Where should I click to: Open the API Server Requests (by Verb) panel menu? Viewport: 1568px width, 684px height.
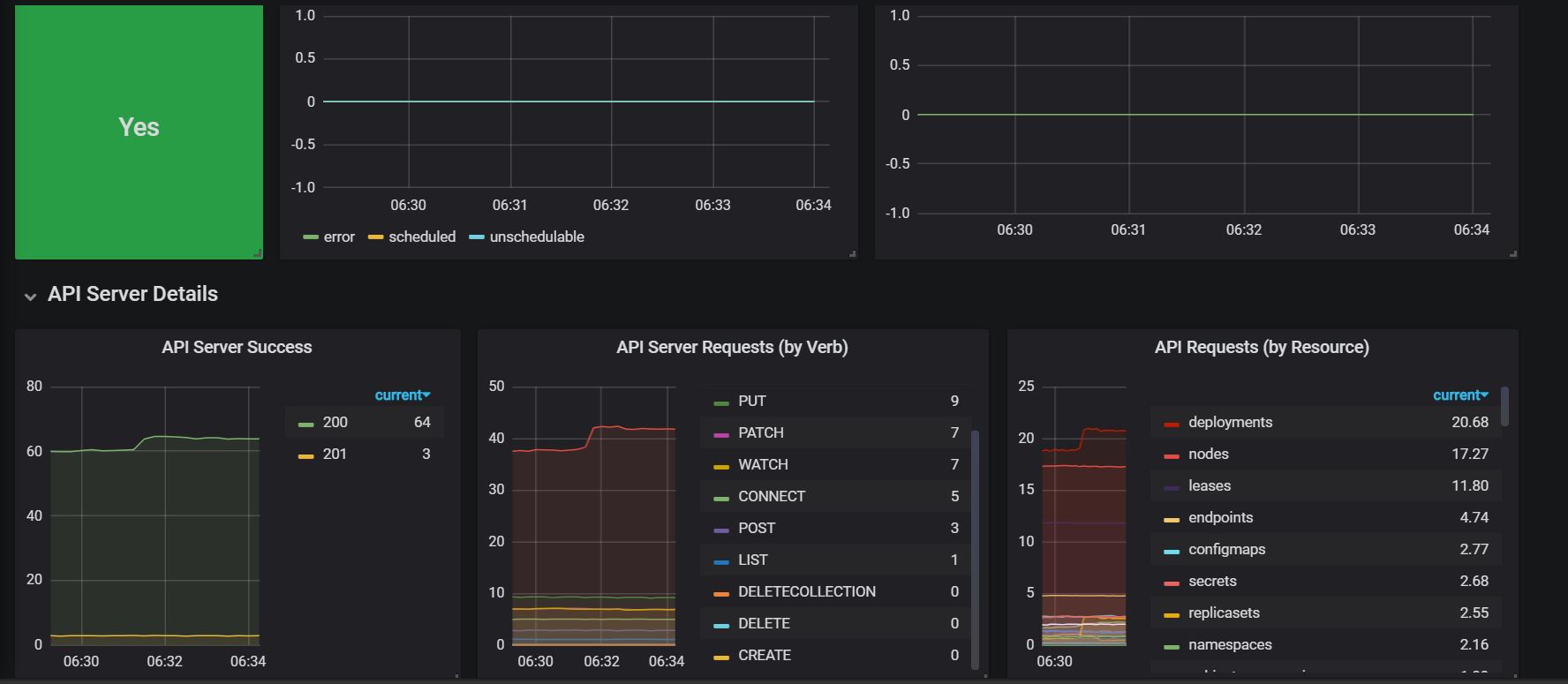pos(732,348)
